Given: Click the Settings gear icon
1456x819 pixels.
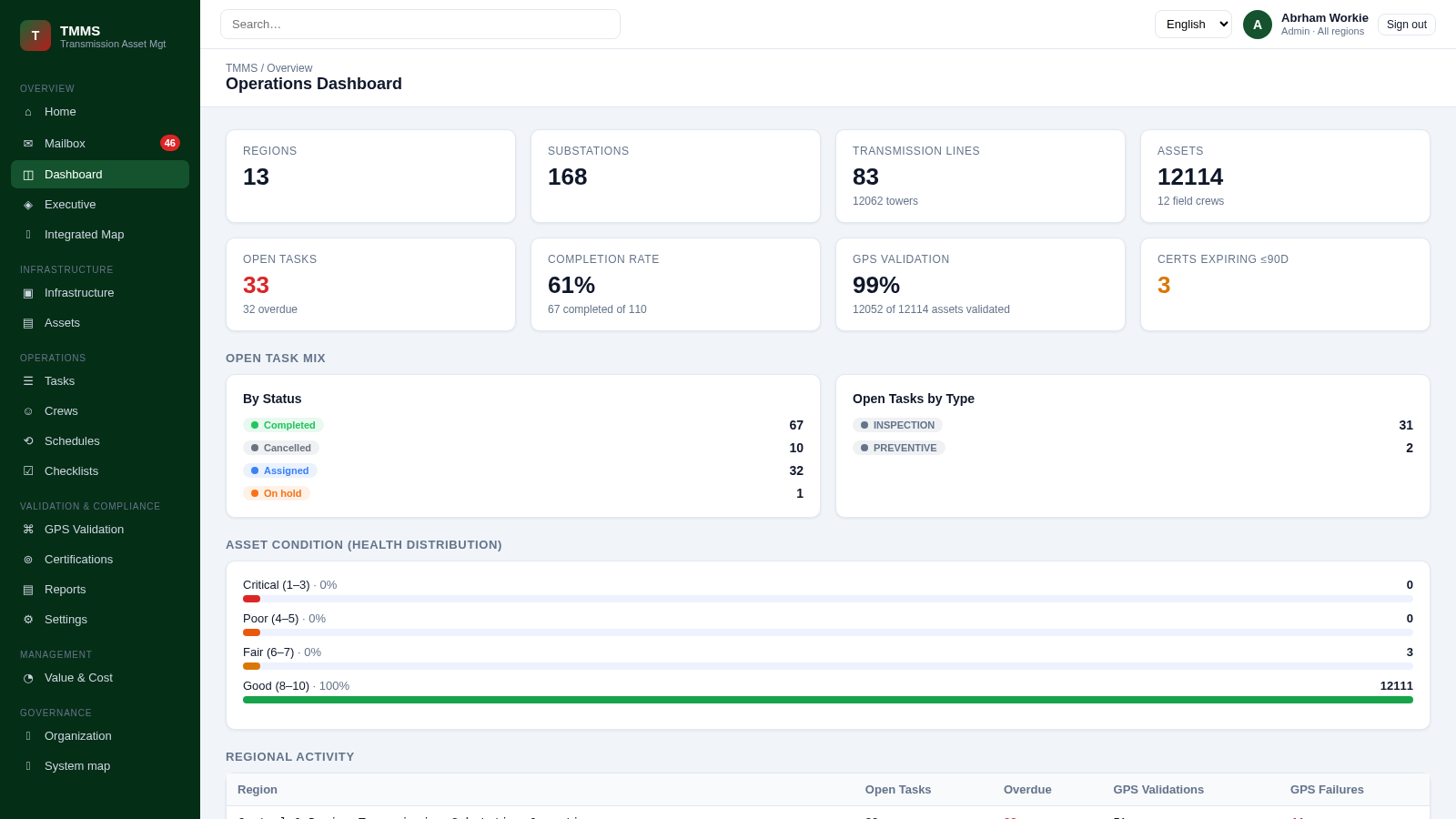Looking at the screenshot, I should point(28,620).
